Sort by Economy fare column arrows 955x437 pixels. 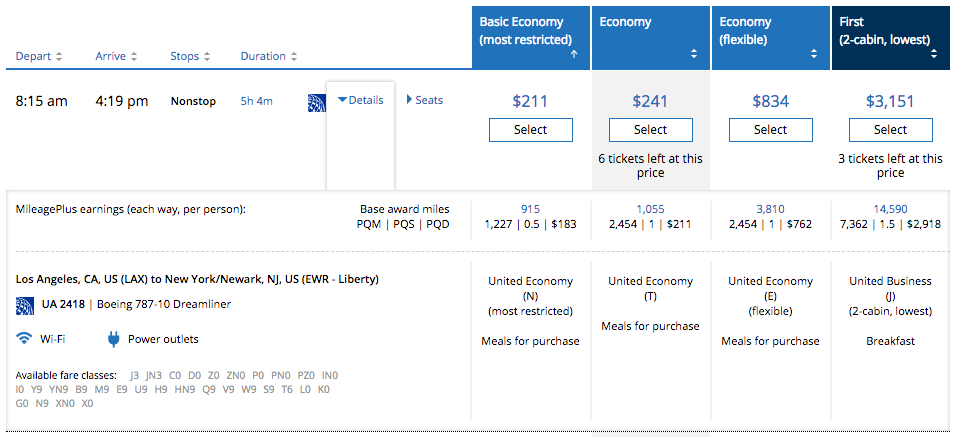[x=693, y=55]
